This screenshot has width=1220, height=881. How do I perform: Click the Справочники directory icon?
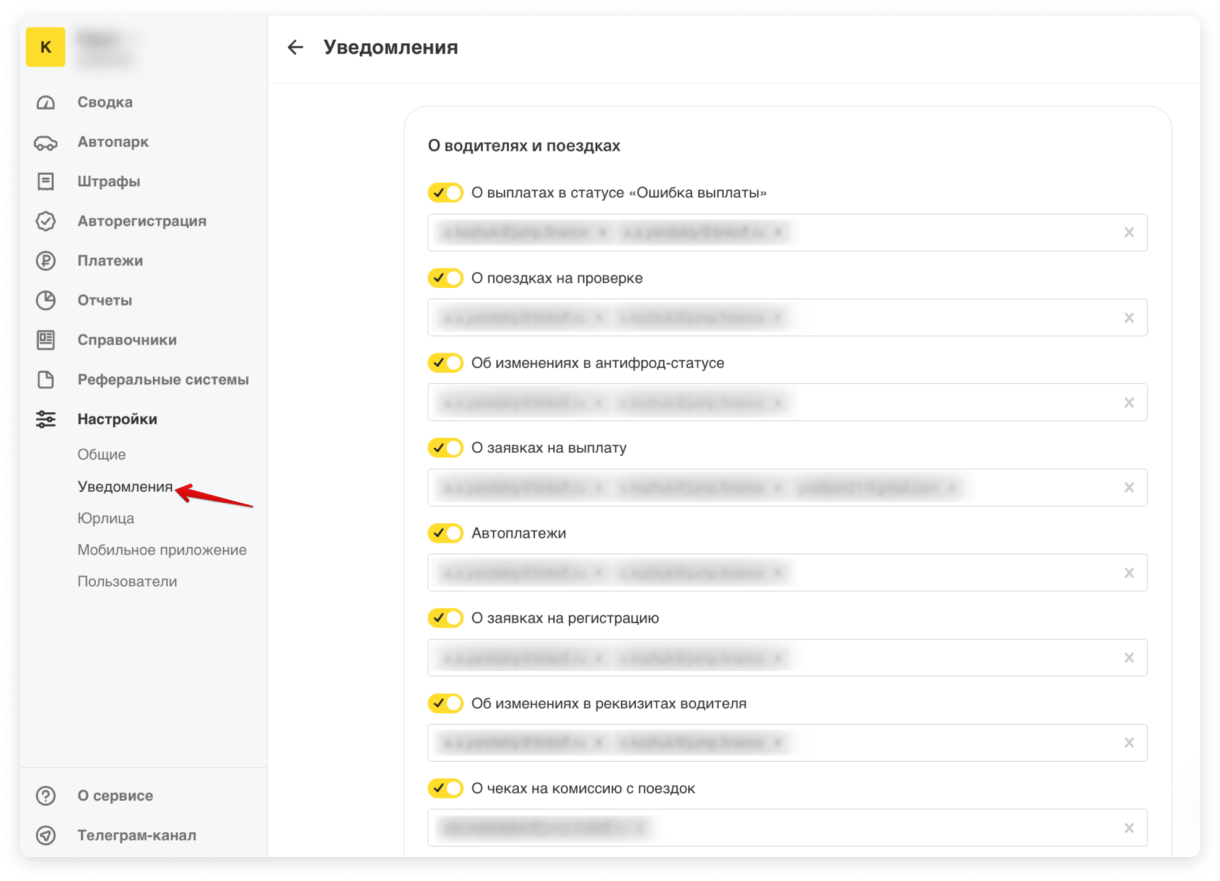(x=46, y=340)
